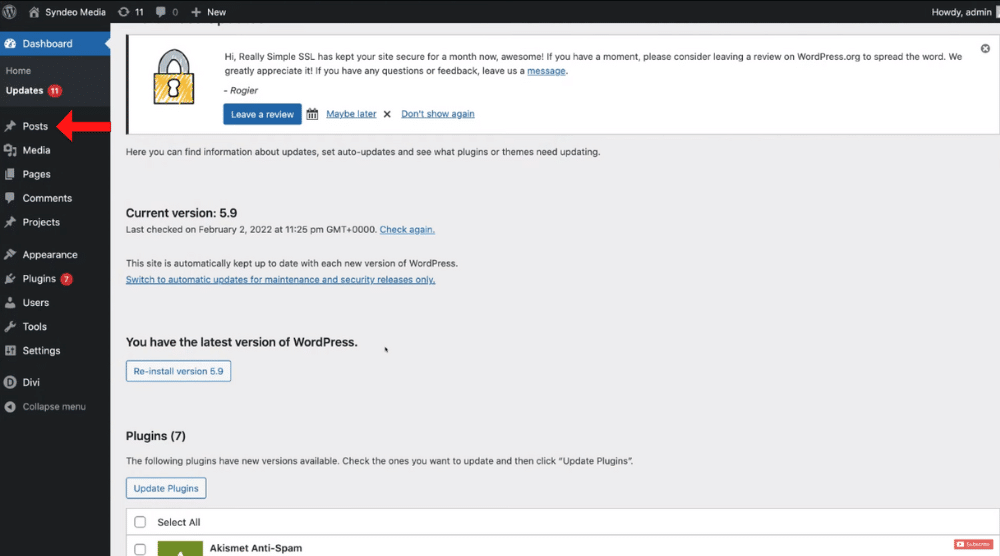
Task: Tick the Akismet Anti-Spam checkbox
Action: point(140,548)
